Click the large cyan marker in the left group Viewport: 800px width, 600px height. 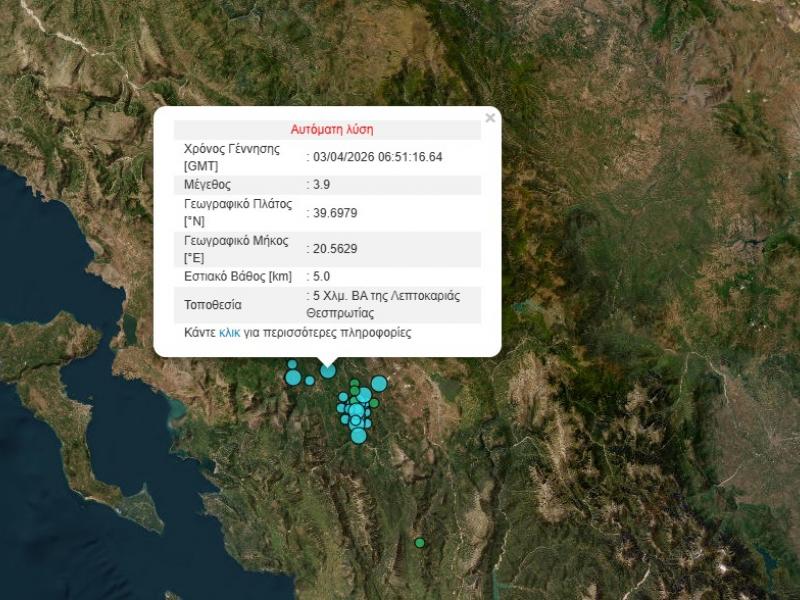294,377
